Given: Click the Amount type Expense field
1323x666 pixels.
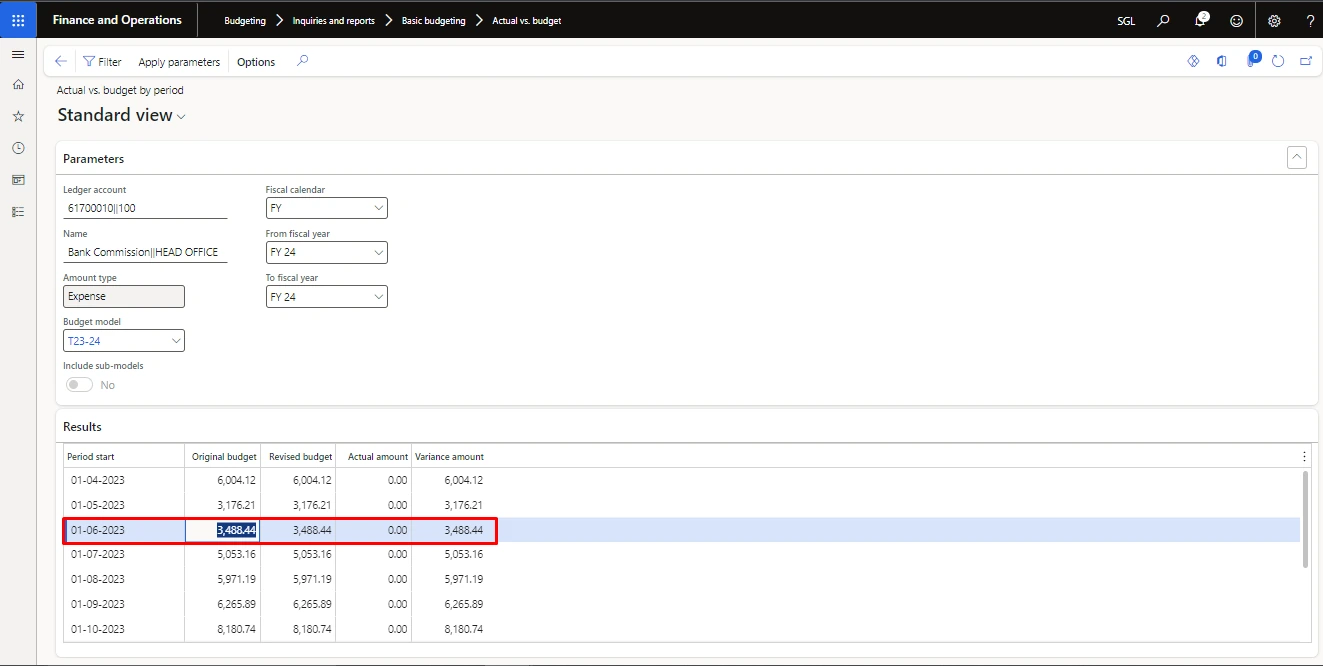Looking at the screenshot, I should 124,297.
